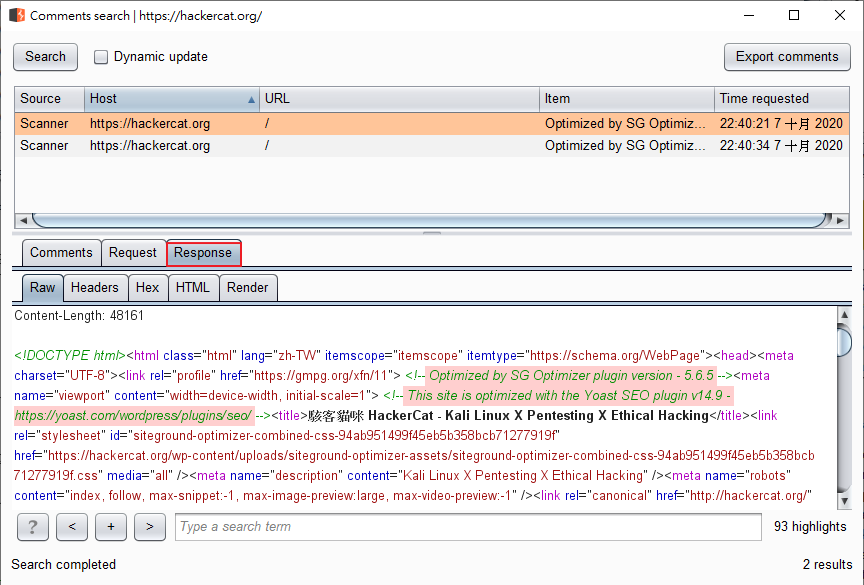Click highlighted yoast.com/wordpress/plugins/seo link text

pos(134,415)
